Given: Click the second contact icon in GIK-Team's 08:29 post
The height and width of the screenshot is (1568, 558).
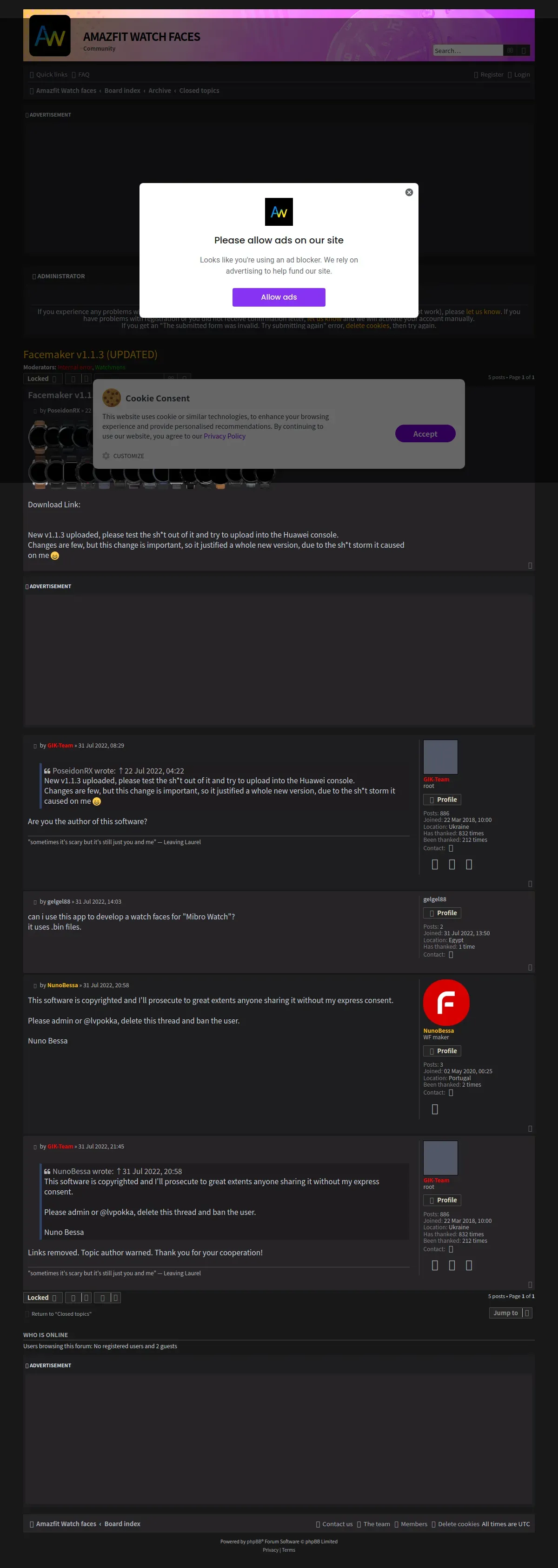Looking at the screenshot, I should (452, 864).
